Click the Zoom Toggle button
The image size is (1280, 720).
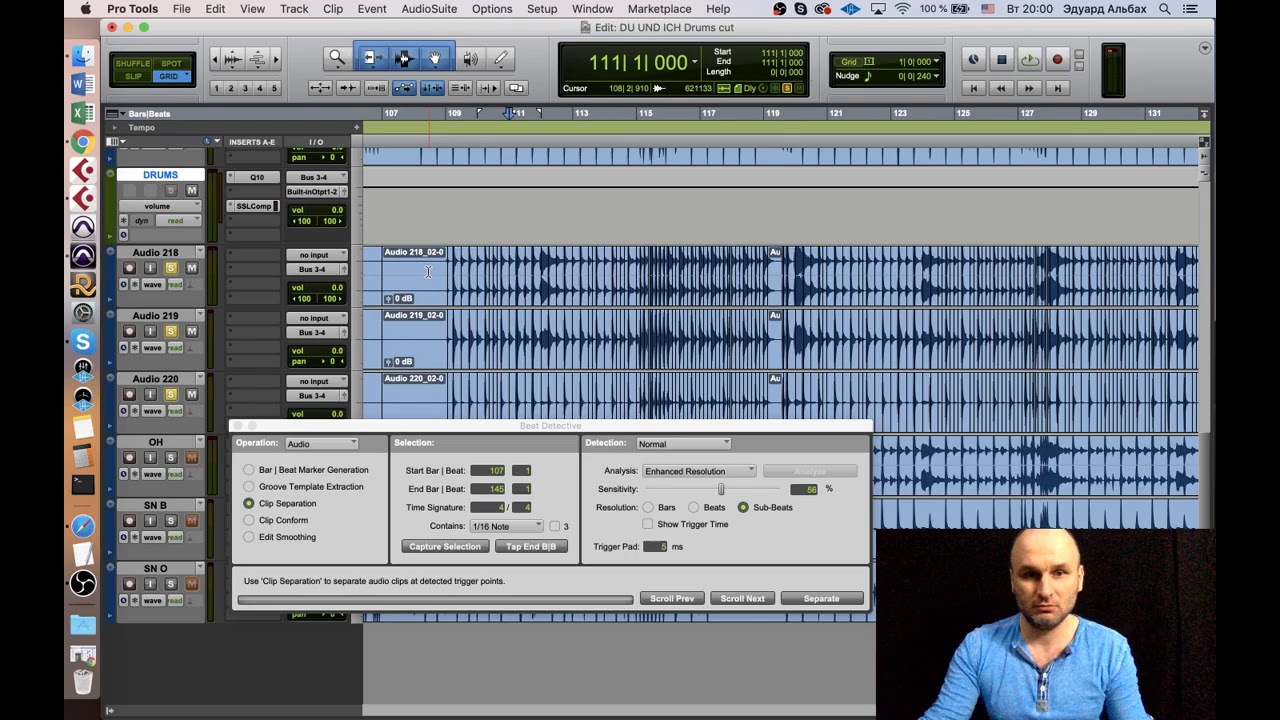pos(320,88)
